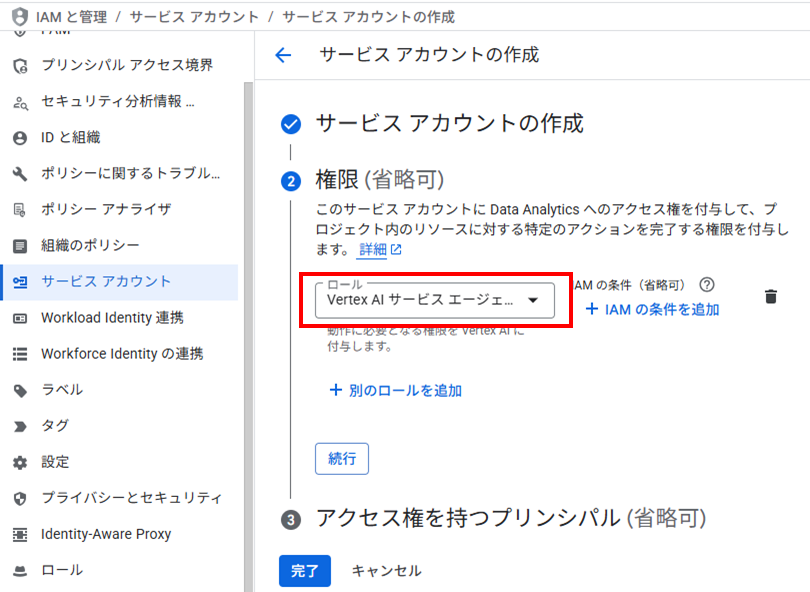This screenshot has height=592, width=810.
Task: Click the shield icon for プライバシーとセキュリティ
Action: pos(19,498)
